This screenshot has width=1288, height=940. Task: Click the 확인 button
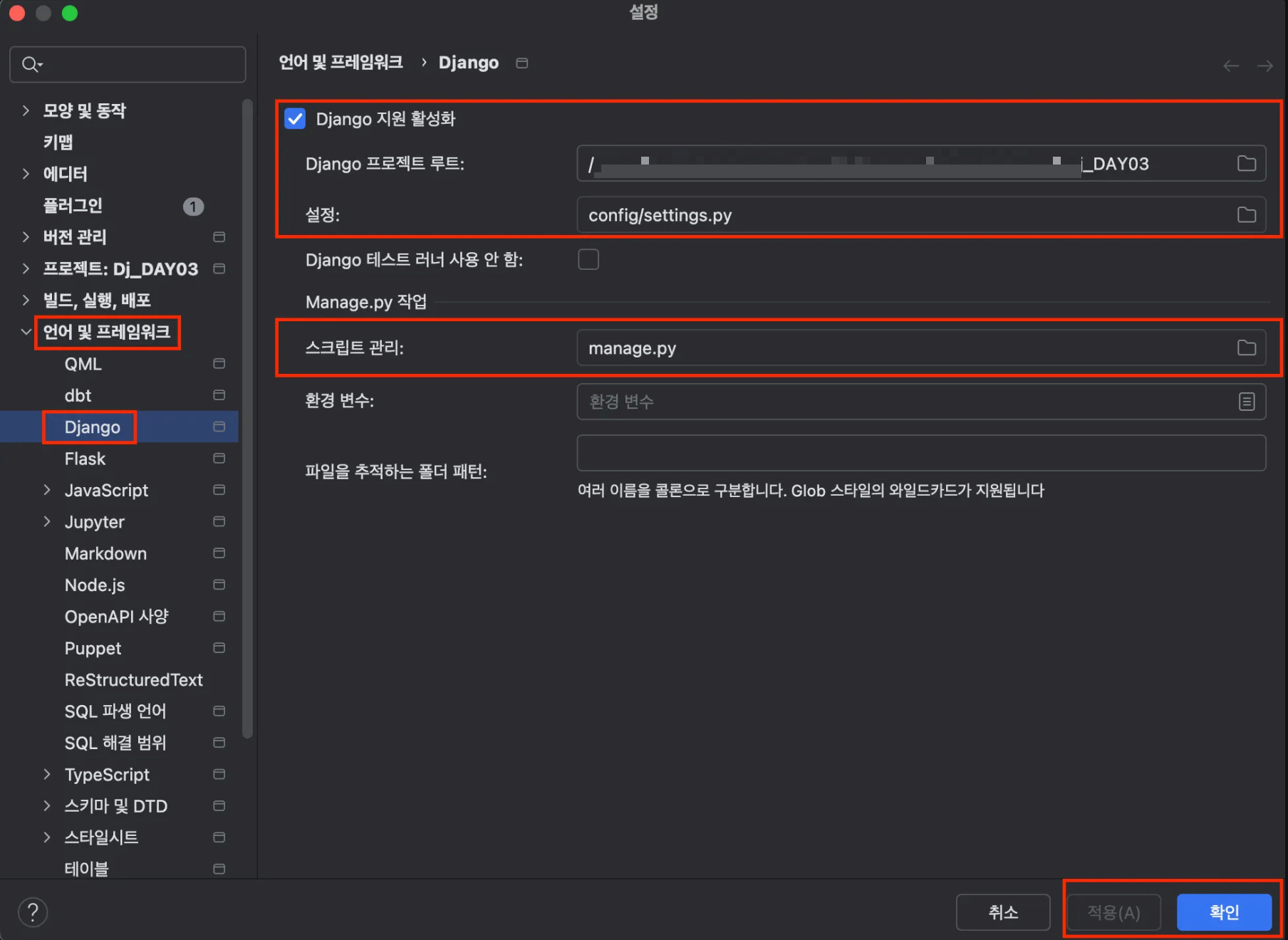(1224, 912)
